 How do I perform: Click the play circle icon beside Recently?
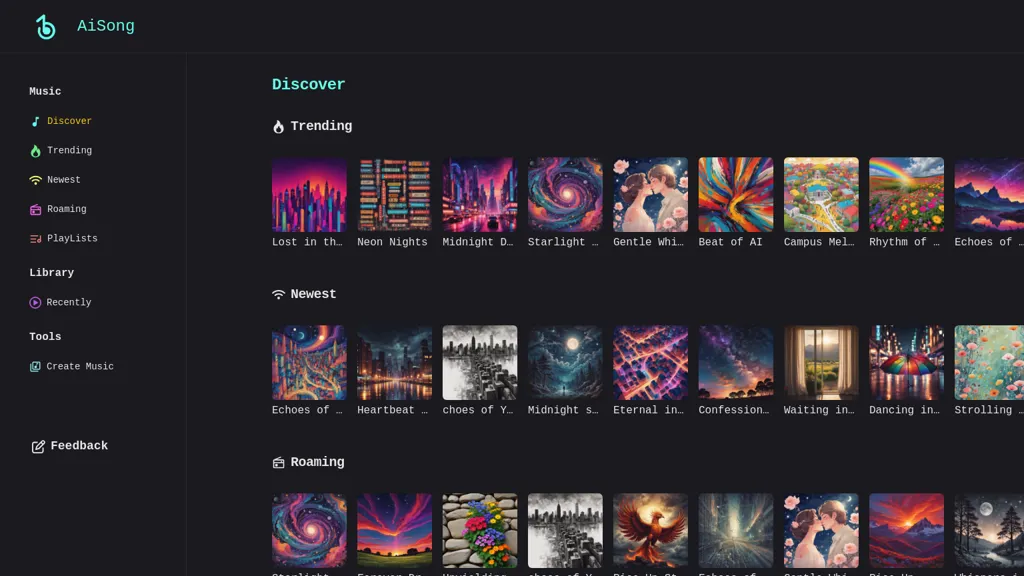[35, 302]
